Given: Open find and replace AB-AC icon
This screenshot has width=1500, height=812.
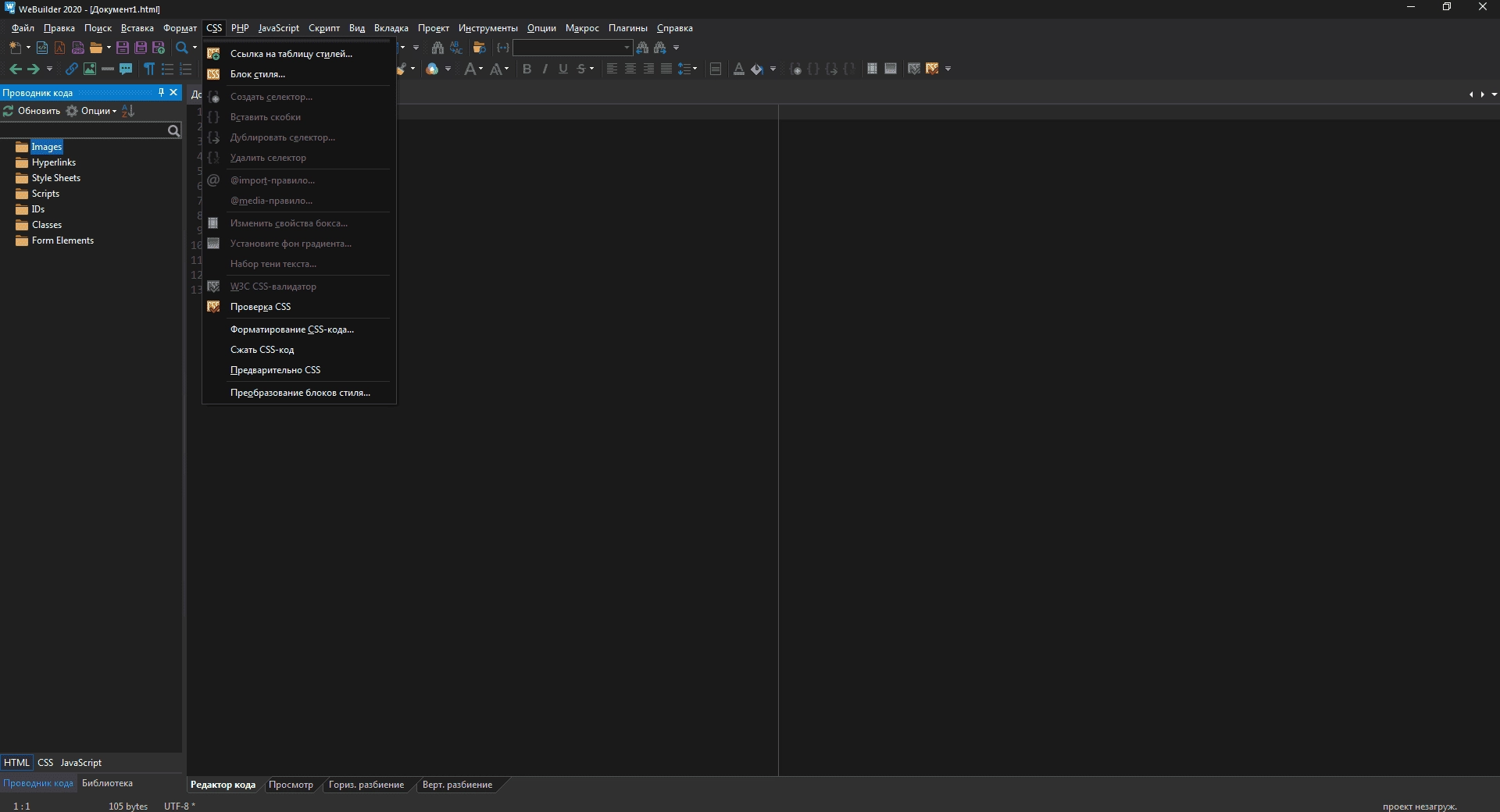Looking at the screenshot, I should point(456,48).
